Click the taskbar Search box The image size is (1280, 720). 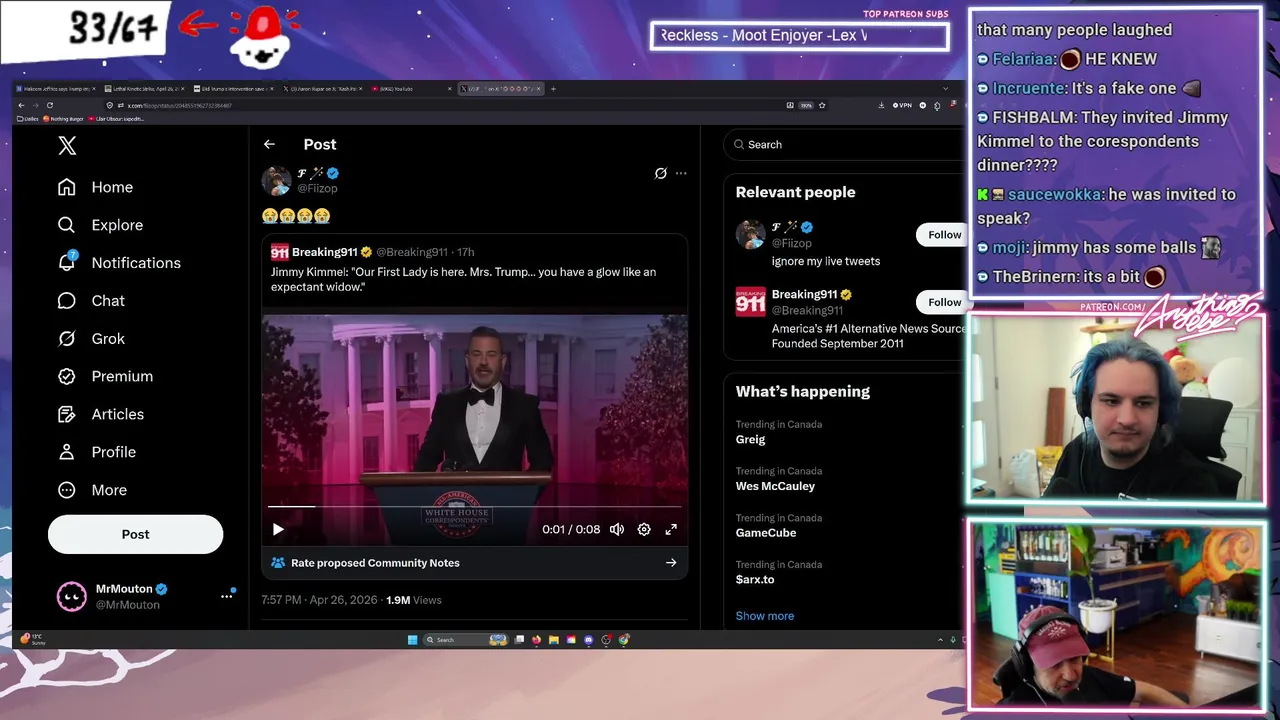point(466,640)
